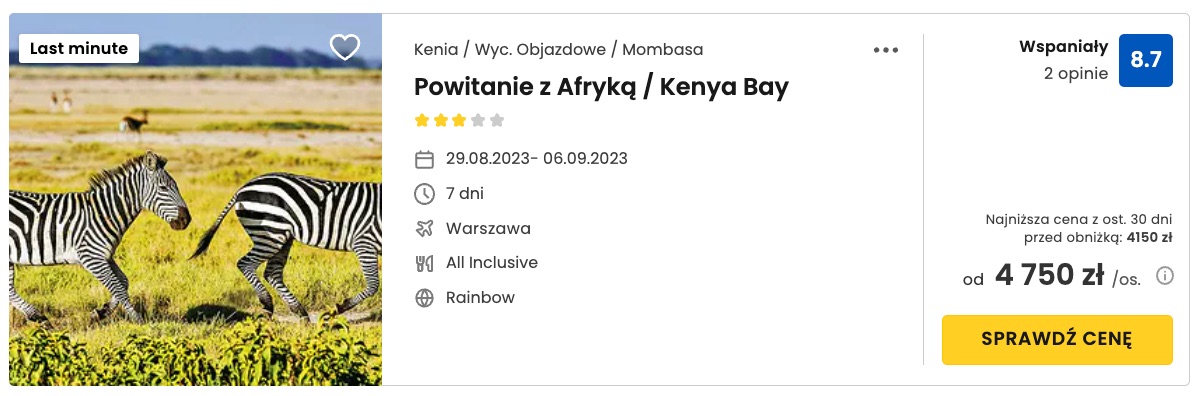The height and width of the screenshot is (396, 1194).
Task: Open the Powitanie z Afryką / Kenya Bay title
Action: (x=601, y=87)
